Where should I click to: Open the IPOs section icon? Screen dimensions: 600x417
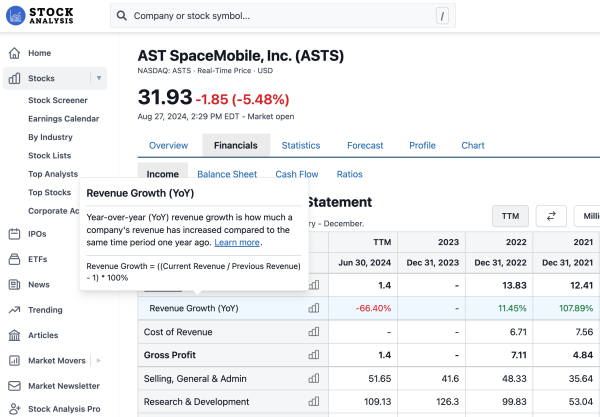pos(14,234)
